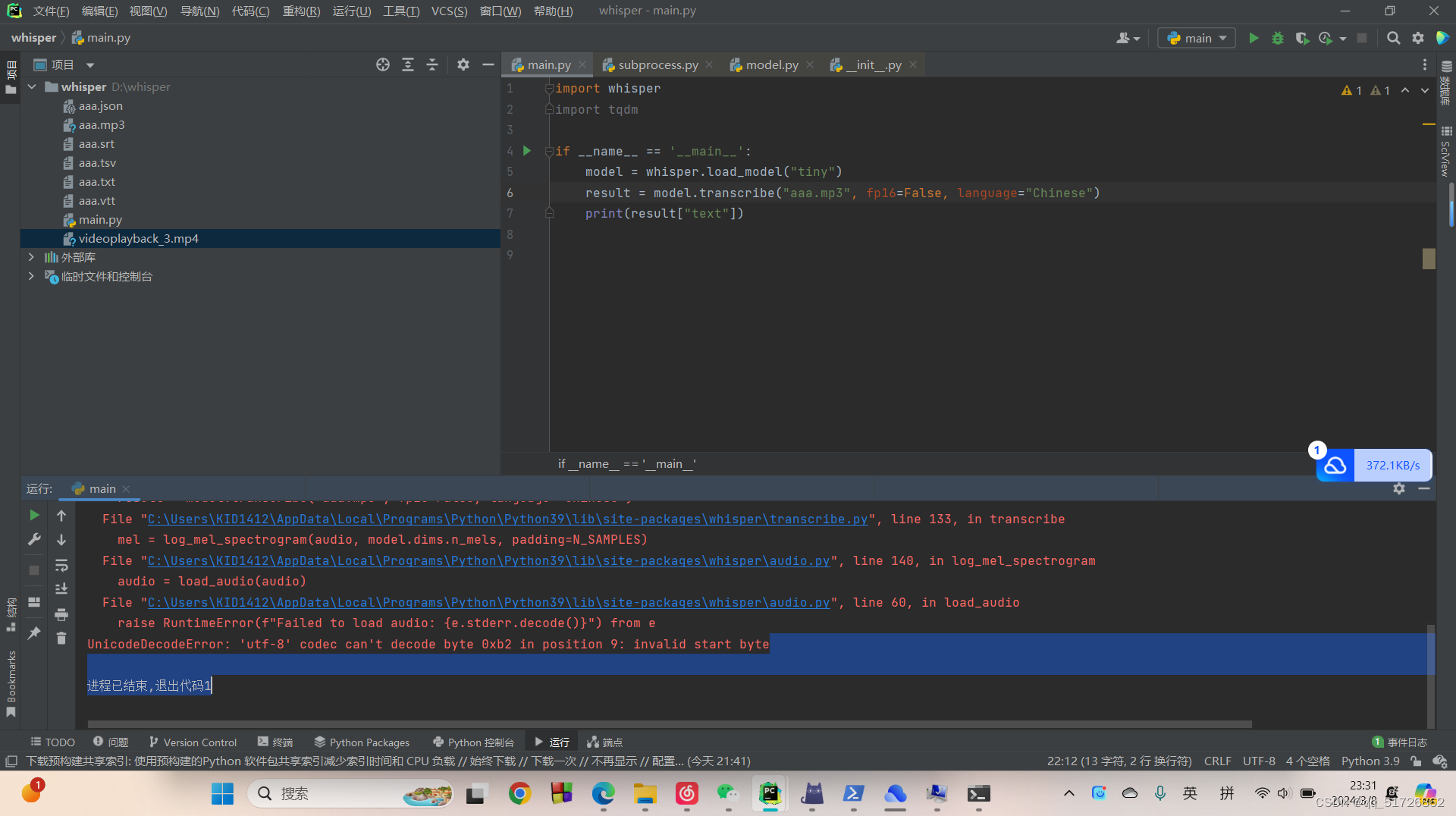
Task: Expand the 外部库 tree node
Action: pyautogui.click(x=31, y=257)
